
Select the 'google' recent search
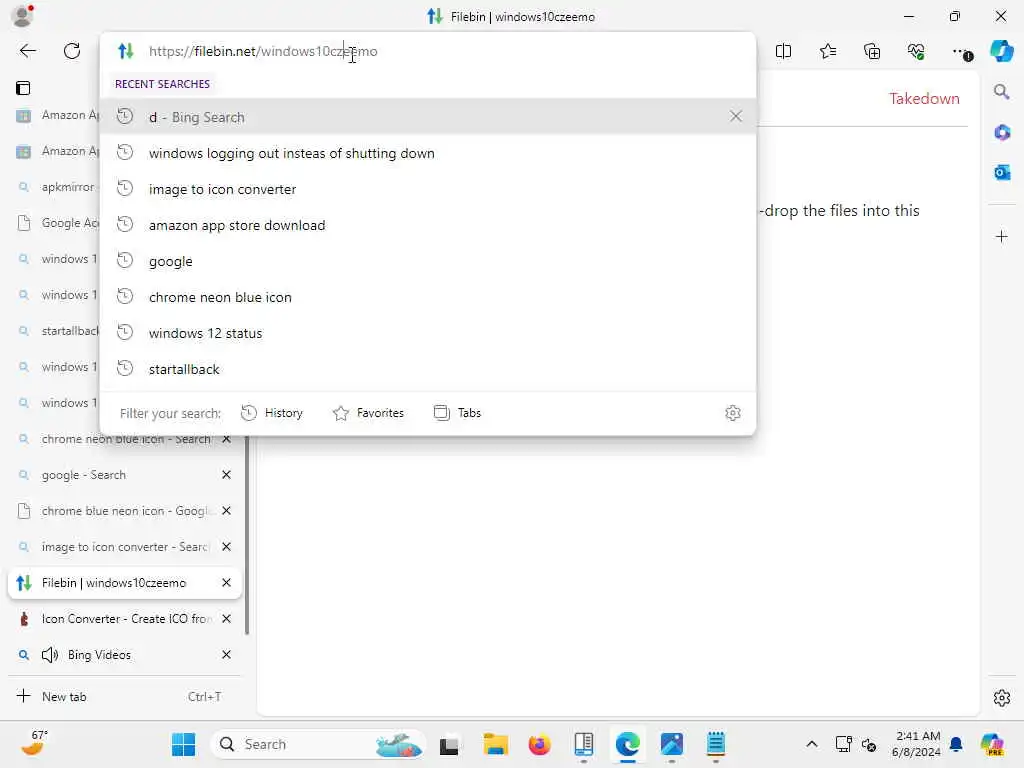(428, 261)
